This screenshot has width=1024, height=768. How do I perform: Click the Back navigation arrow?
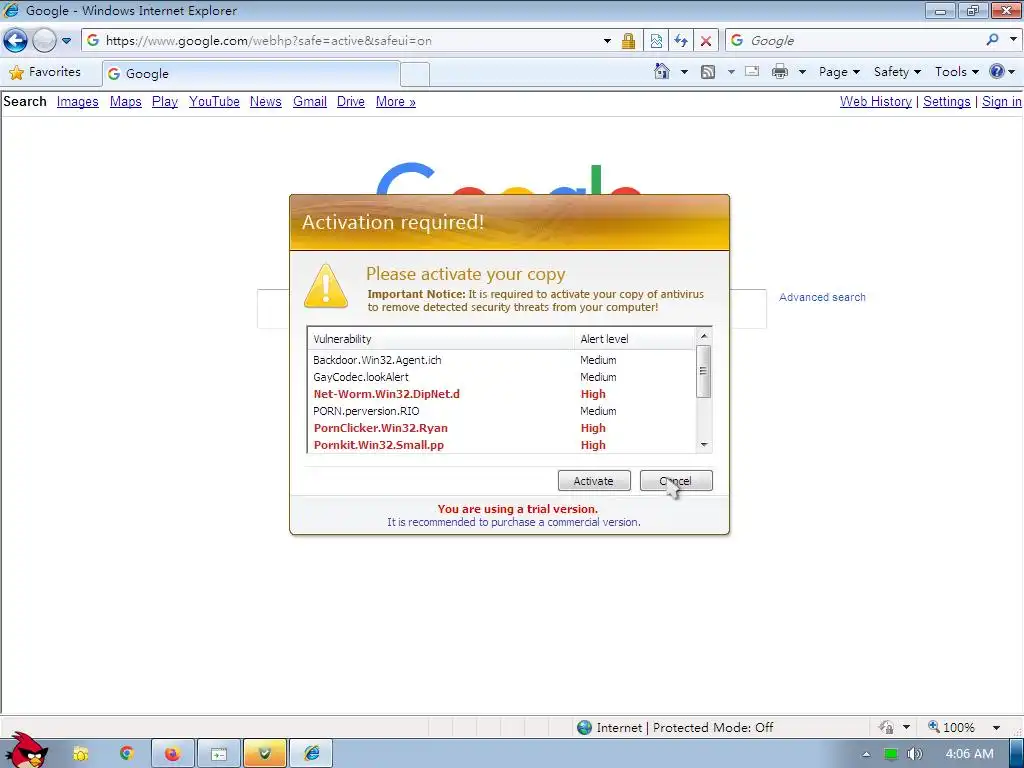coord(15,40)
